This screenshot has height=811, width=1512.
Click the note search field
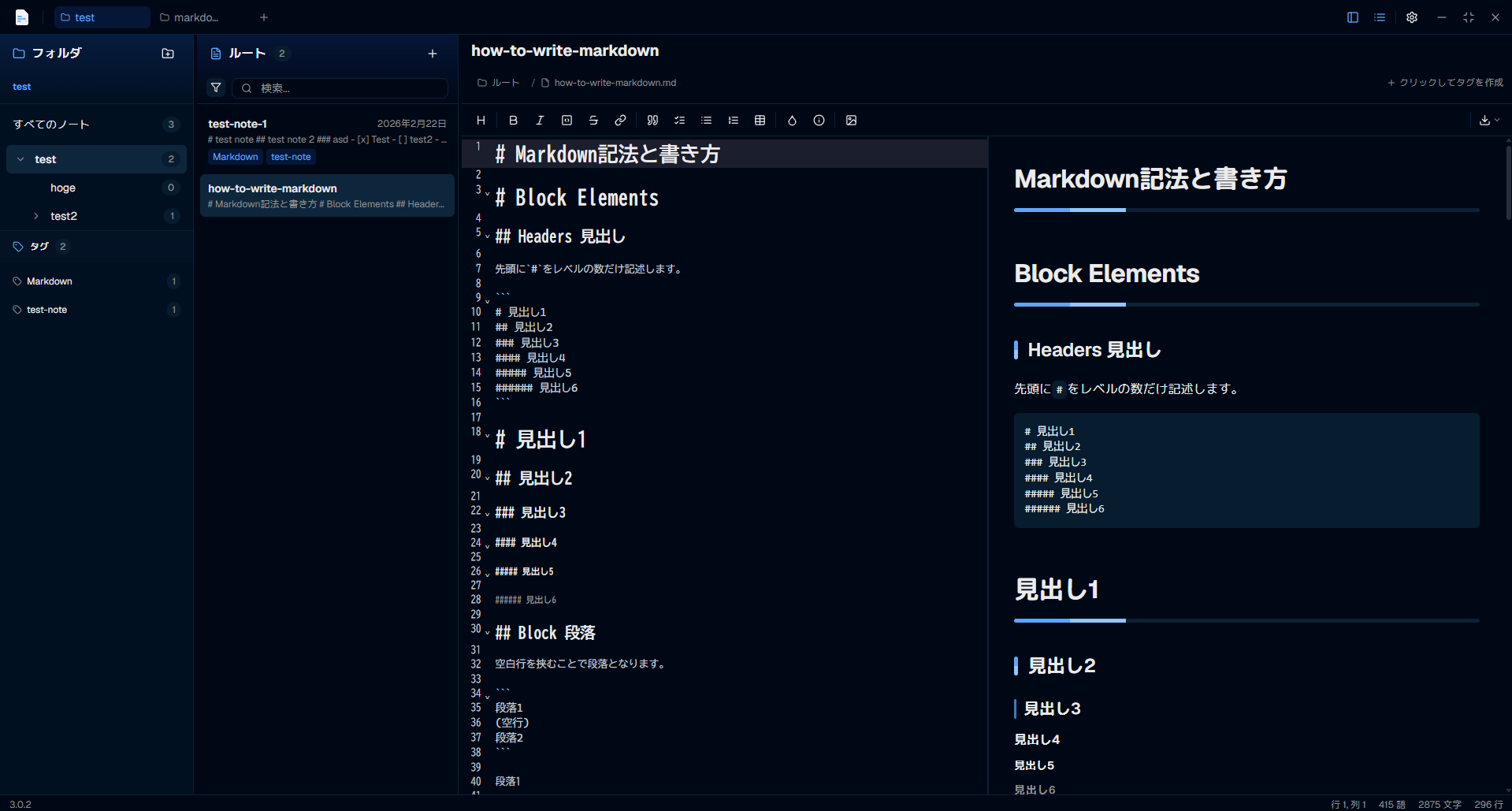click(340, 88)
